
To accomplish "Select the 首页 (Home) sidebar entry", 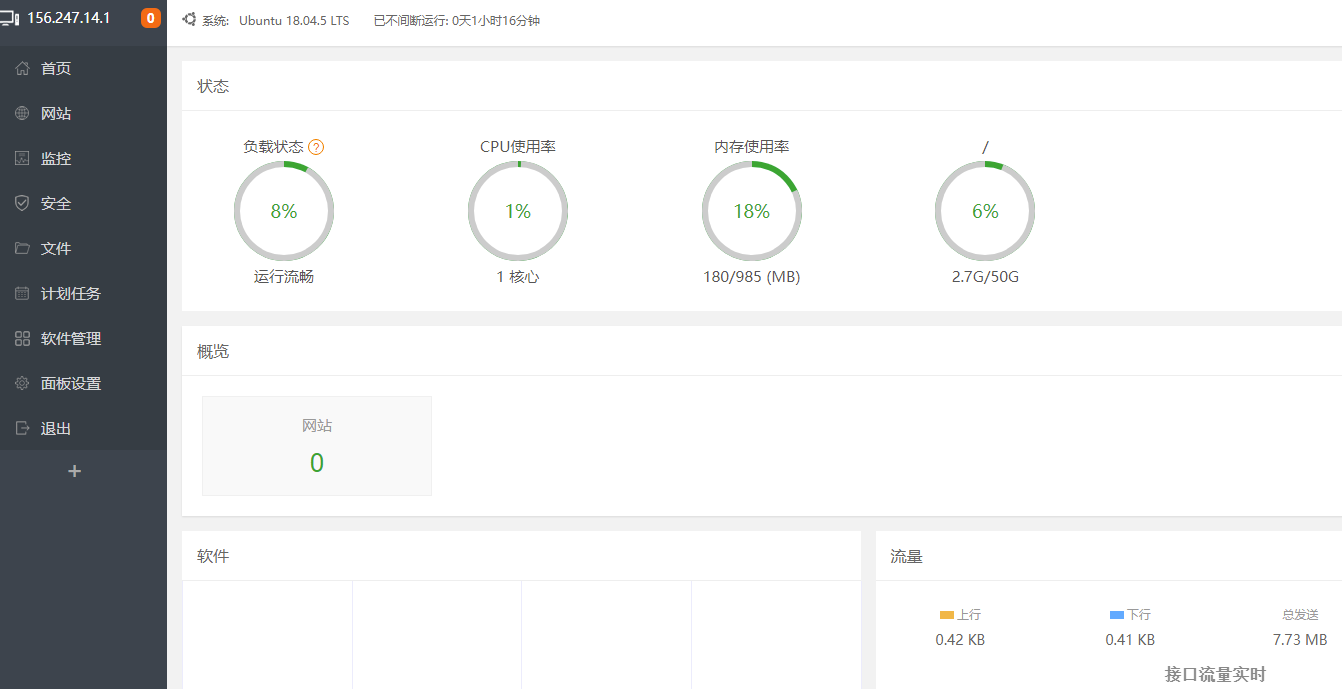I will click(x=72, y=68).
